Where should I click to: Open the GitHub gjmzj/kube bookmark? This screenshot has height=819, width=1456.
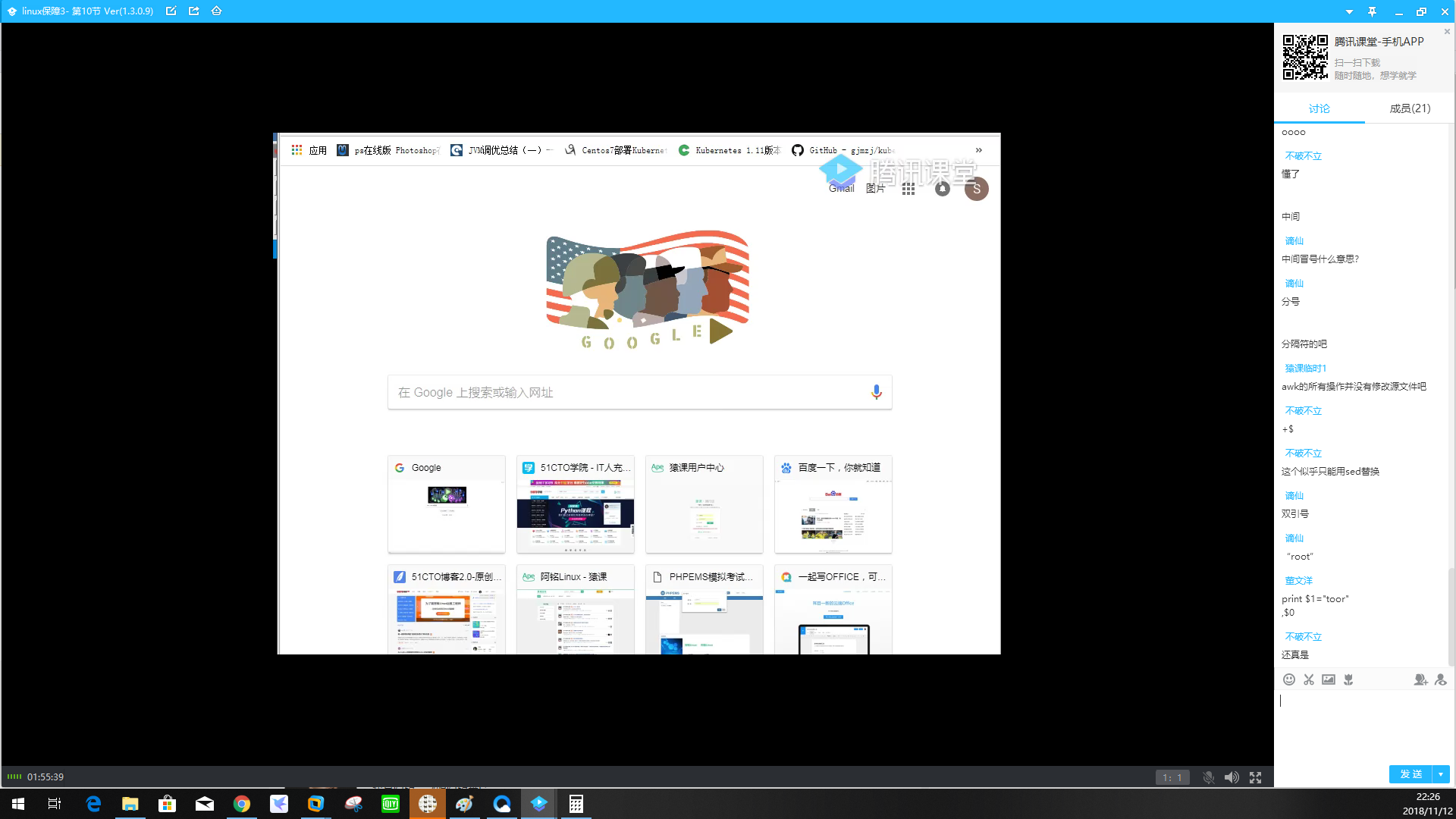[843, 150]
